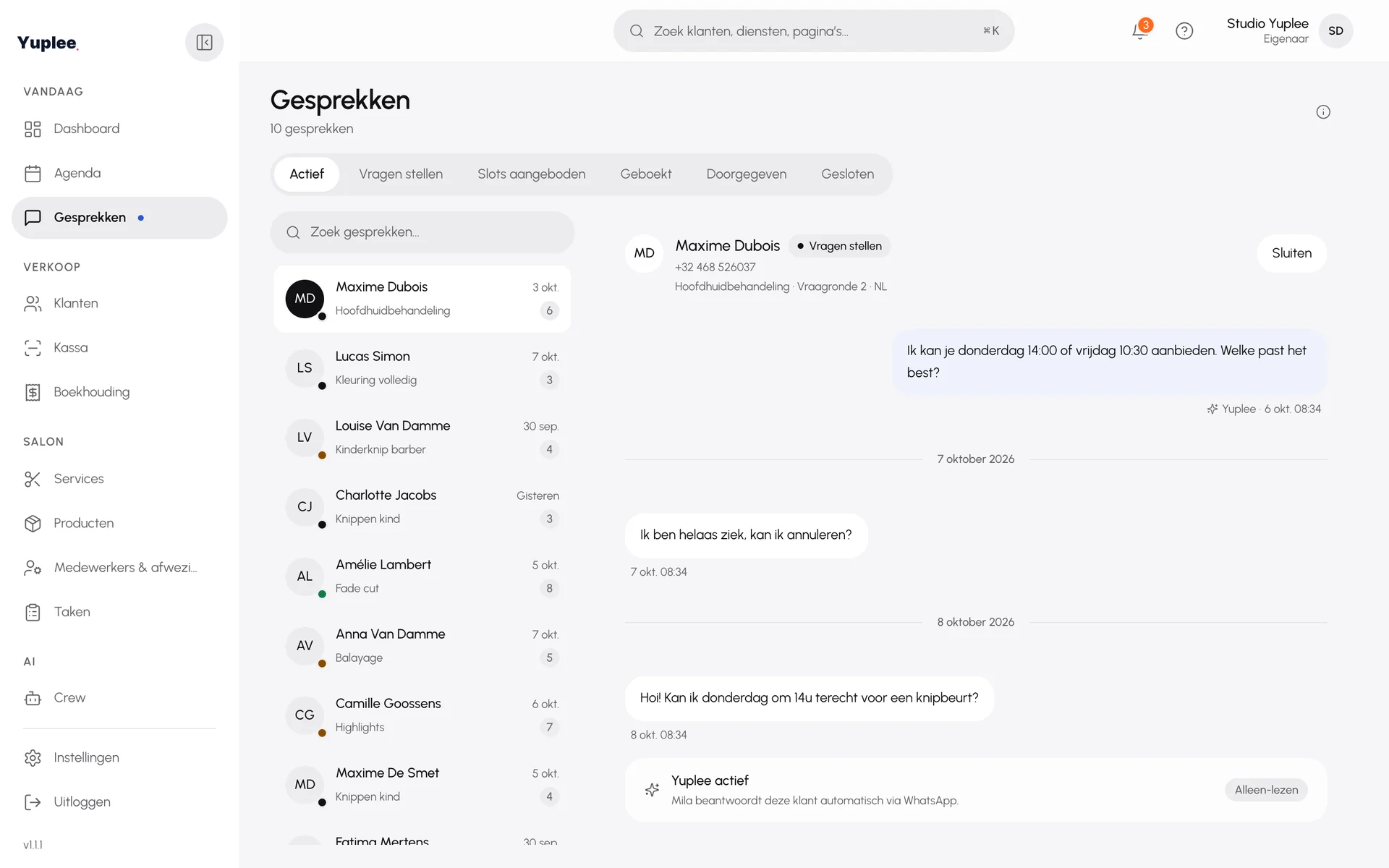Click the info icon beside Gesprekken heading
1389x868 pixels.
pyautogui.click(x=1323, y=112)
